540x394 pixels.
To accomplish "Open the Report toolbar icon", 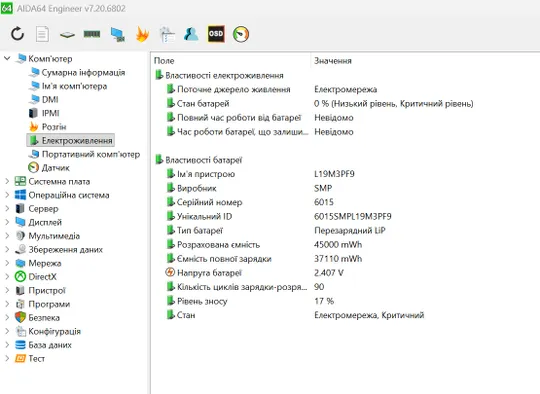I will [x=42, y=34].
